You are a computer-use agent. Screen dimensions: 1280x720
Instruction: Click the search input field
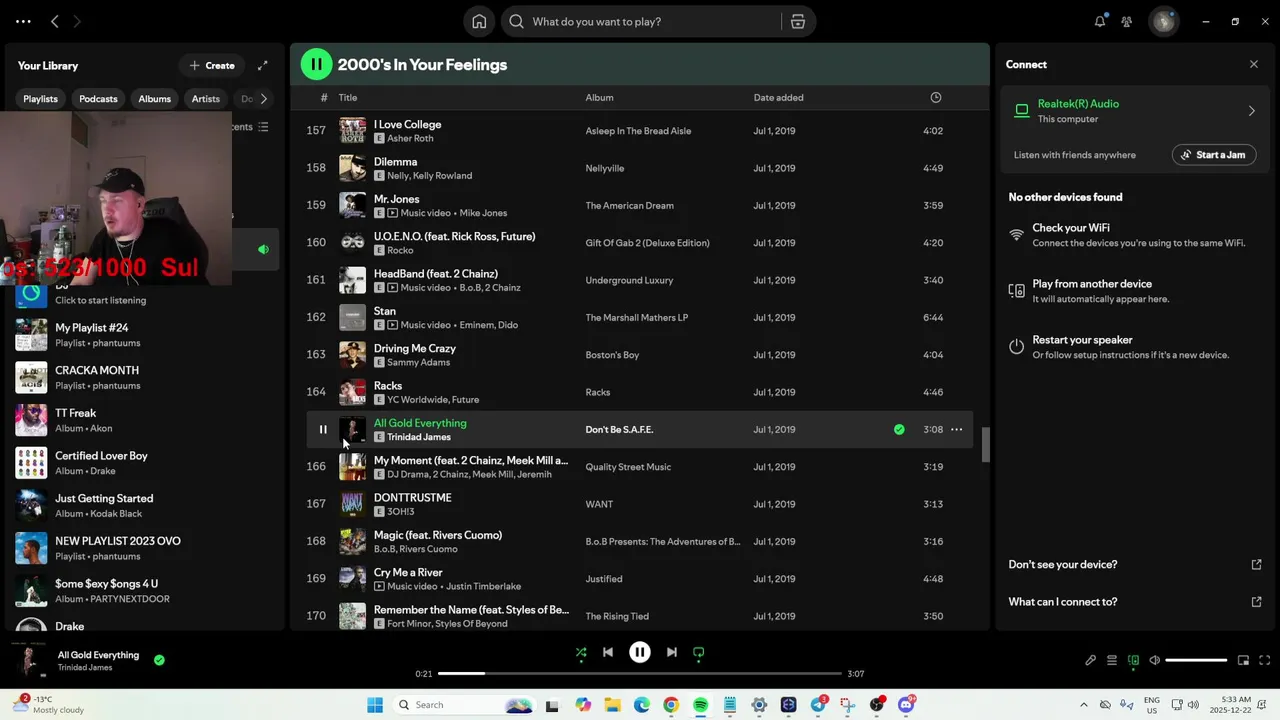640,21
